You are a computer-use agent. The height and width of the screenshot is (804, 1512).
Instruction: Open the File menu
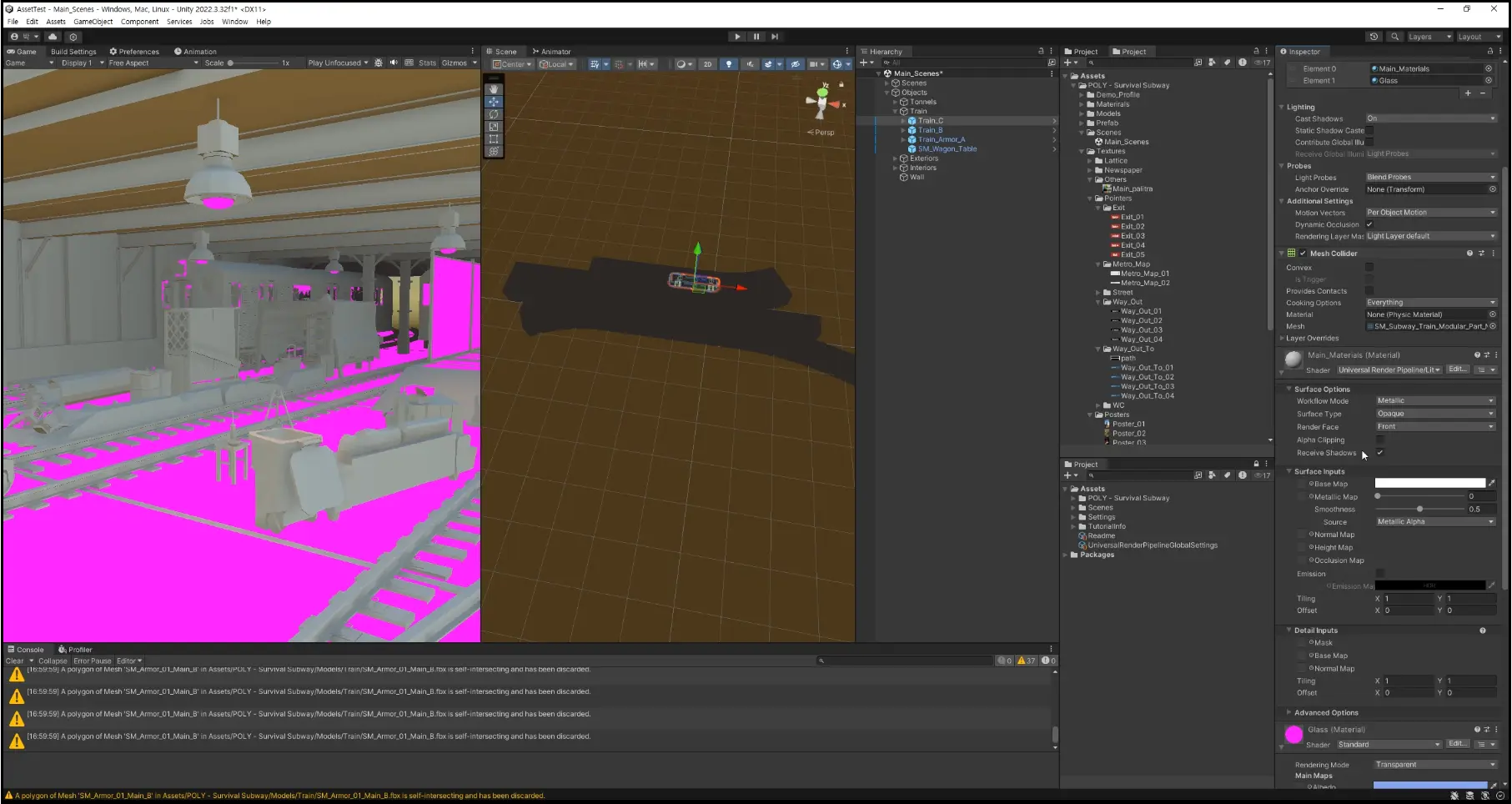coord(13,22)
